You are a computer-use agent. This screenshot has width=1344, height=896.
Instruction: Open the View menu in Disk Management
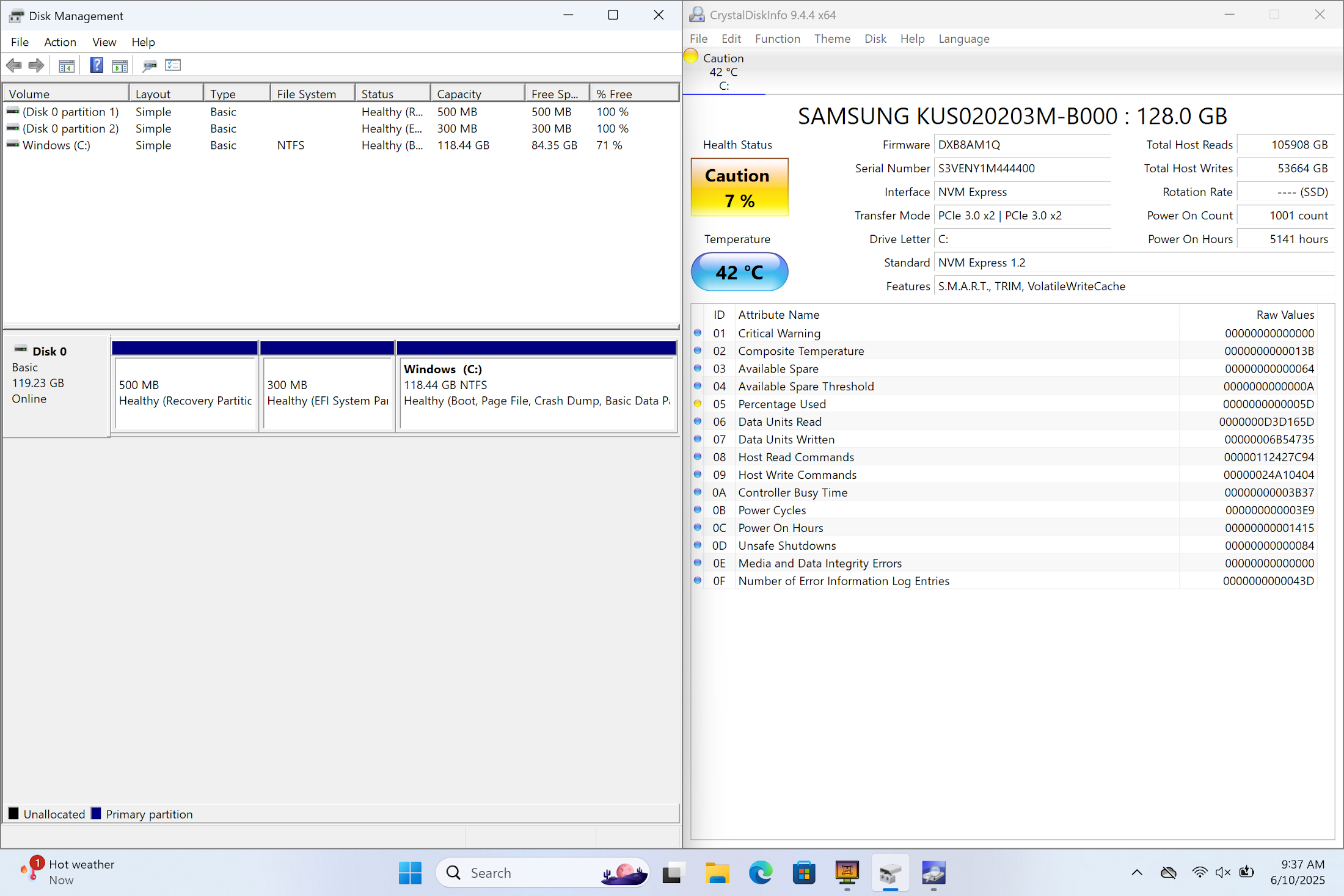pyautogui.click(x=104, y=42)
